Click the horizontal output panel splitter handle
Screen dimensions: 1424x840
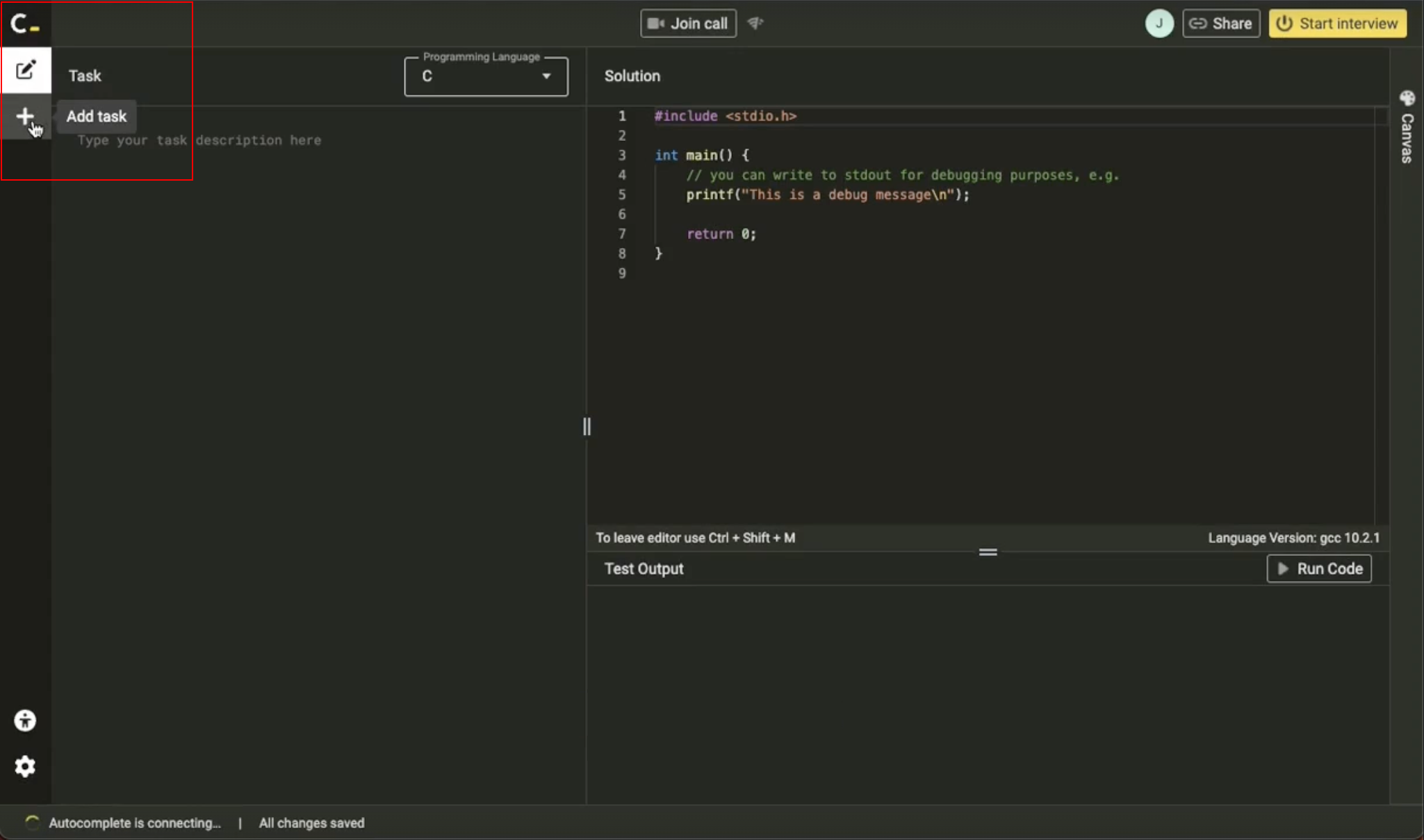pyautogui.click(x=988, y=552)
